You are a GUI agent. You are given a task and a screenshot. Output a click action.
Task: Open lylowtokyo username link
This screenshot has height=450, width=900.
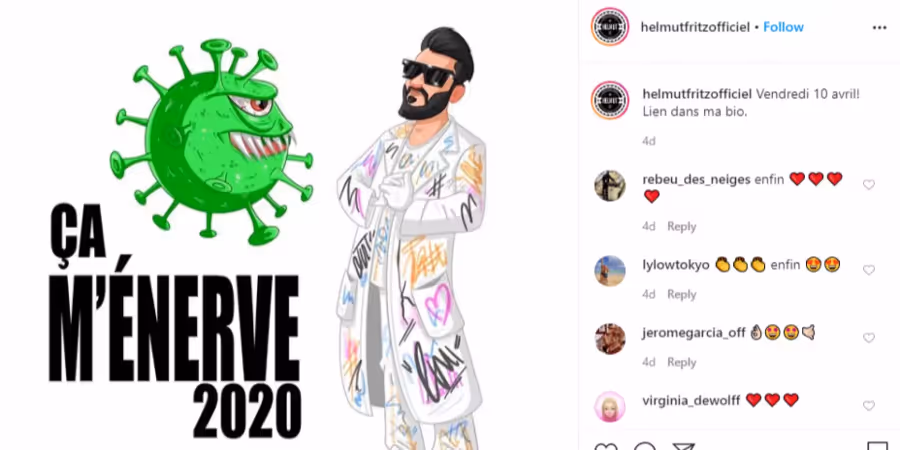[x=676, y=265]
